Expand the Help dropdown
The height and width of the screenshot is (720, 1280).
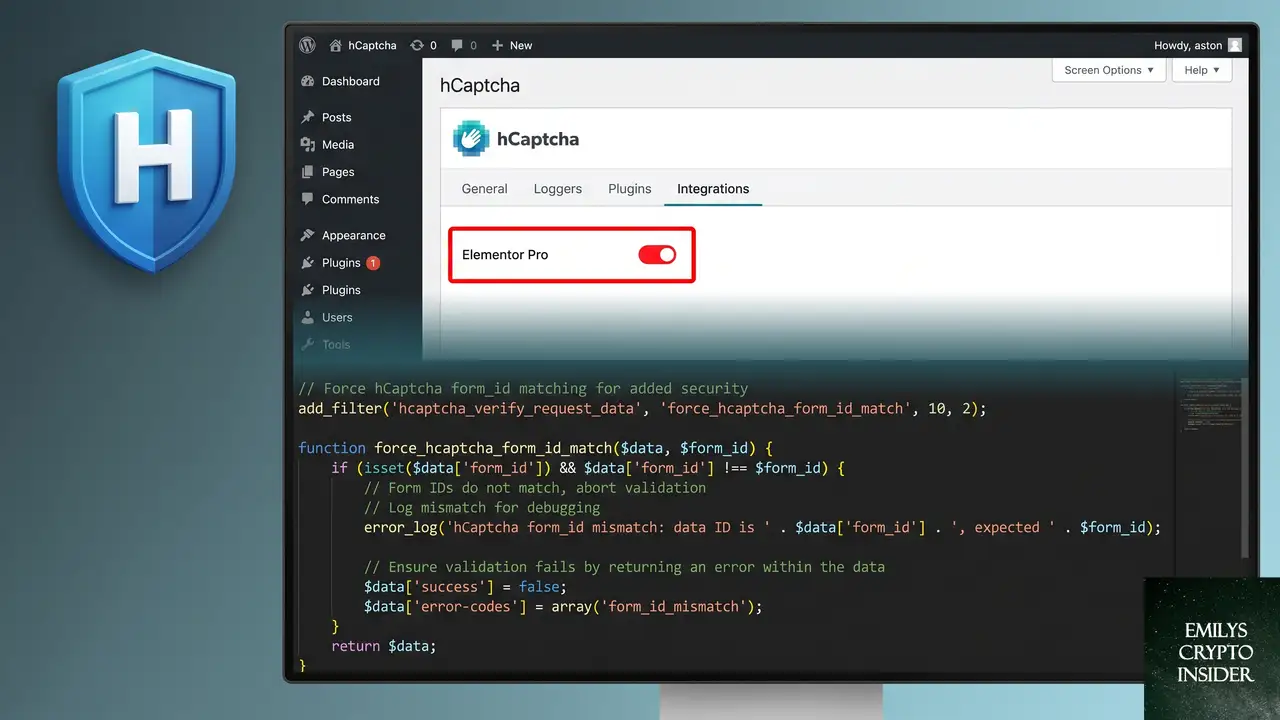(1202, 70)
